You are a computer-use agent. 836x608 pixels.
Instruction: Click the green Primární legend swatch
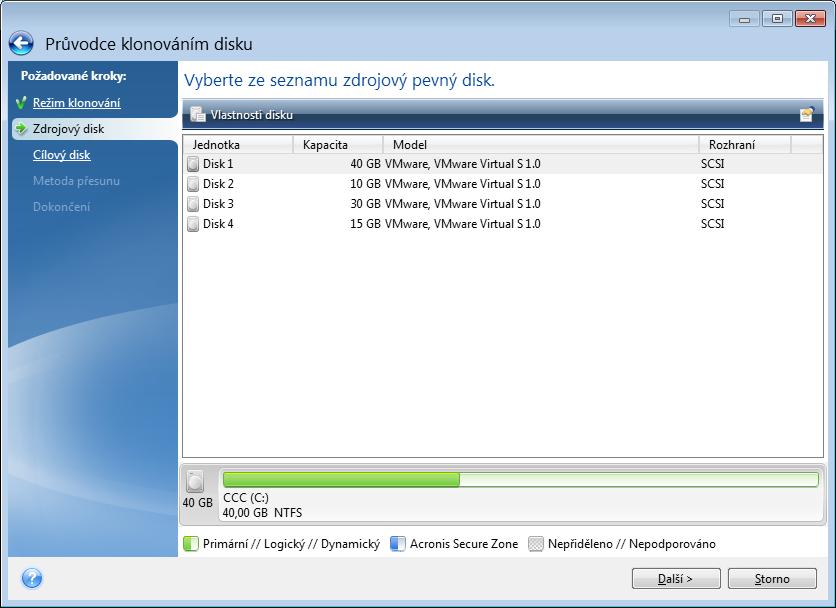point(191,544)
